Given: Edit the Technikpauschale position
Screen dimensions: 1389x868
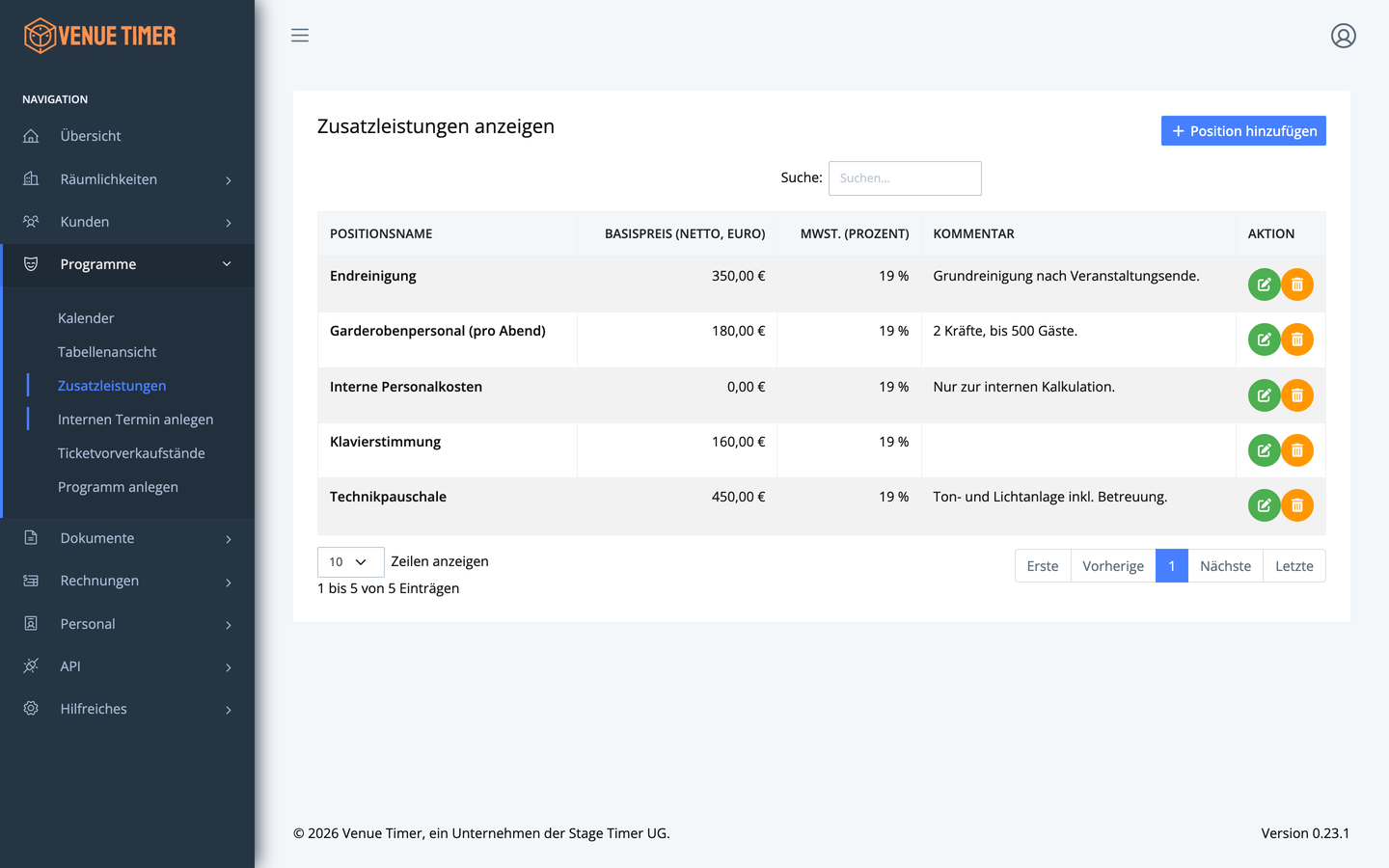Looking at the screenshot, I should coord(1264,505).
